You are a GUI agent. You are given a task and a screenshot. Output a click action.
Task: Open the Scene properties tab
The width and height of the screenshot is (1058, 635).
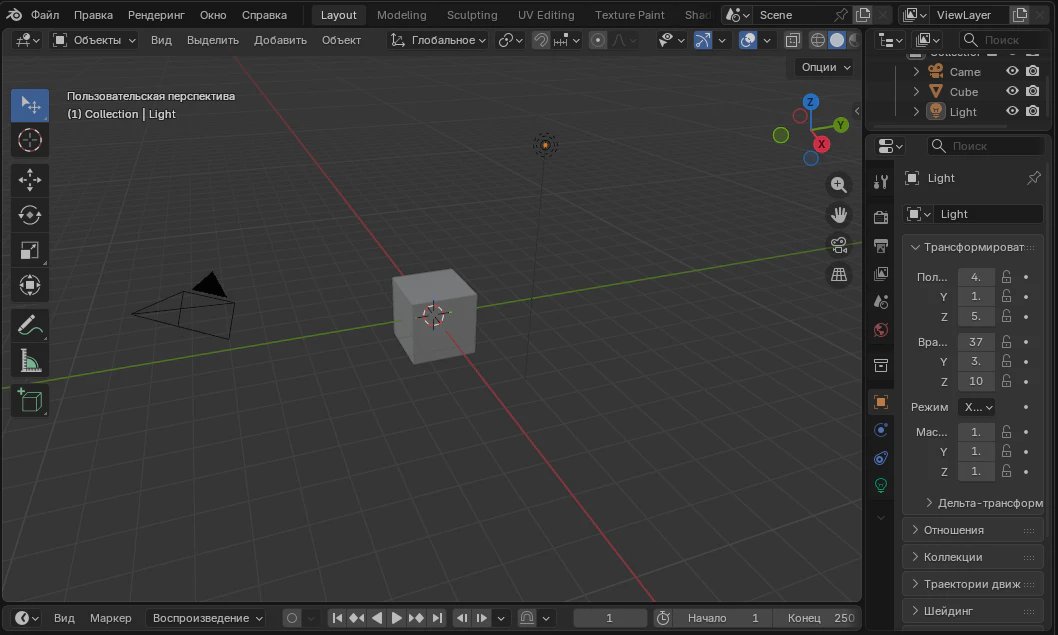pos(881,302)
